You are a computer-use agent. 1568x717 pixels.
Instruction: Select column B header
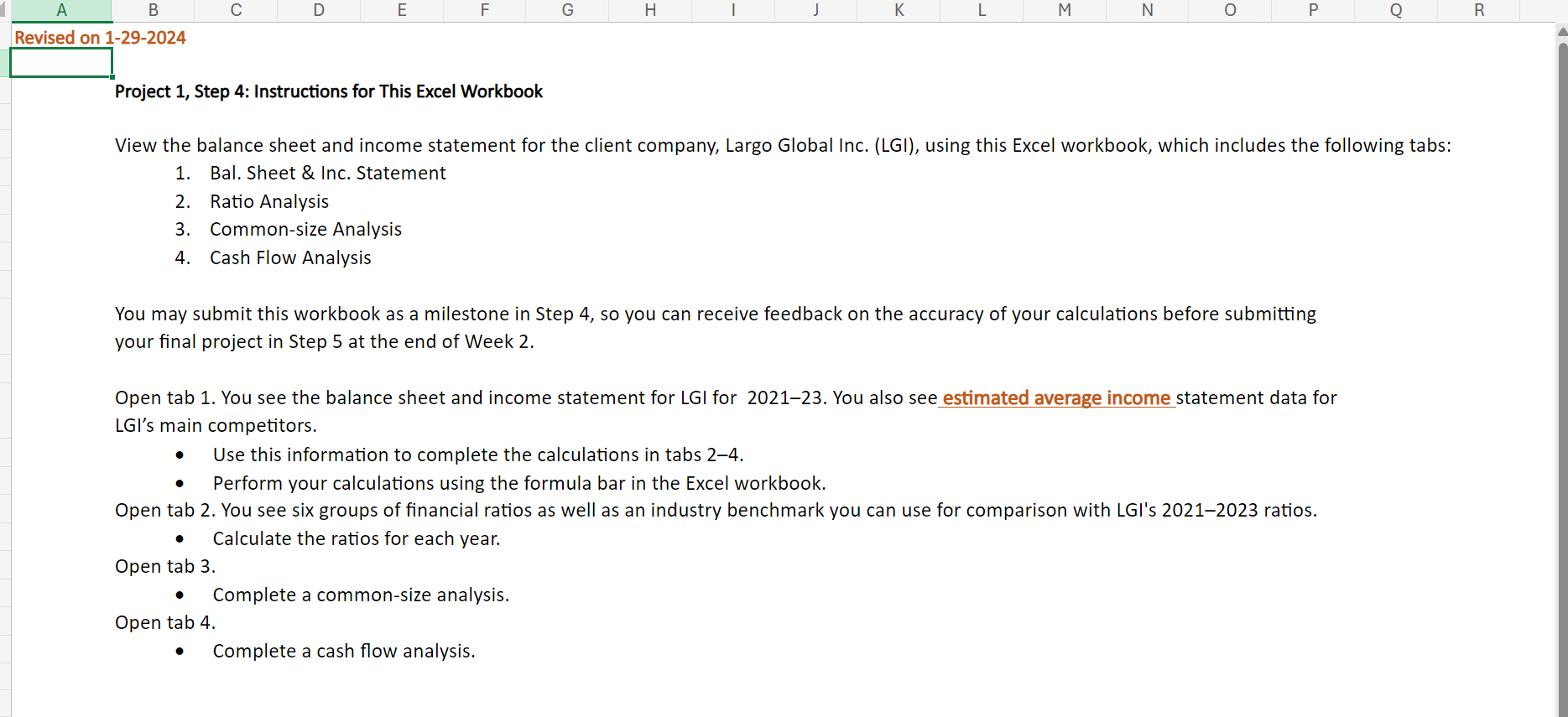[x=154, y=10]
